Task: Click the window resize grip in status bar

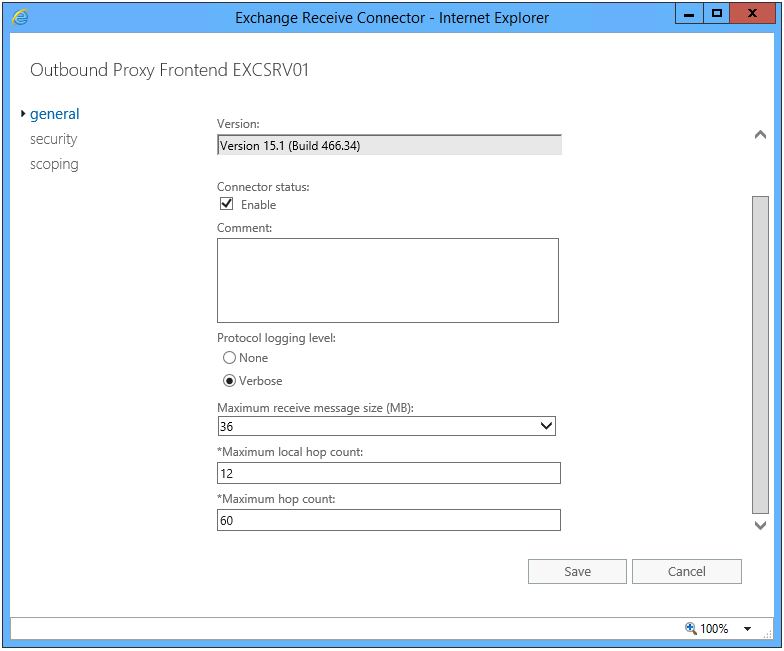Action: (x=768, y=634)
